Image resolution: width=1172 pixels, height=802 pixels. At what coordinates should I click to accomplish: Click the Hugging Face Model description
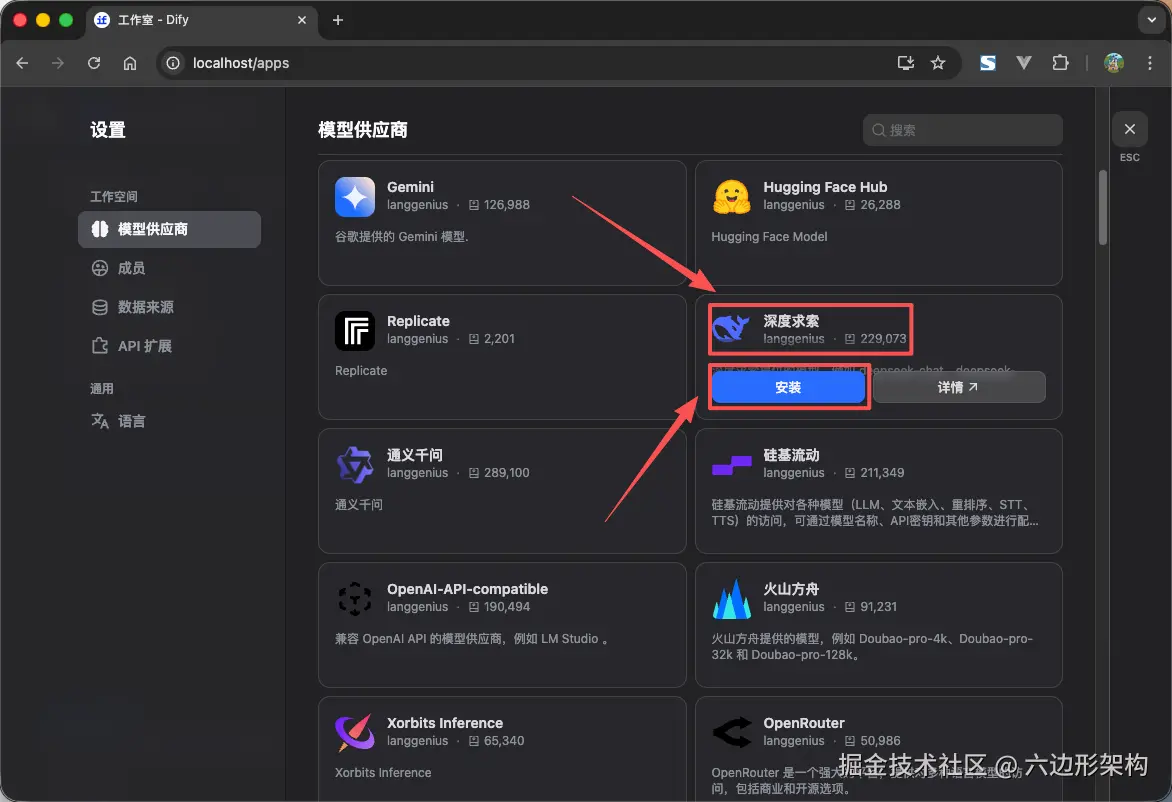coord(769,236)
